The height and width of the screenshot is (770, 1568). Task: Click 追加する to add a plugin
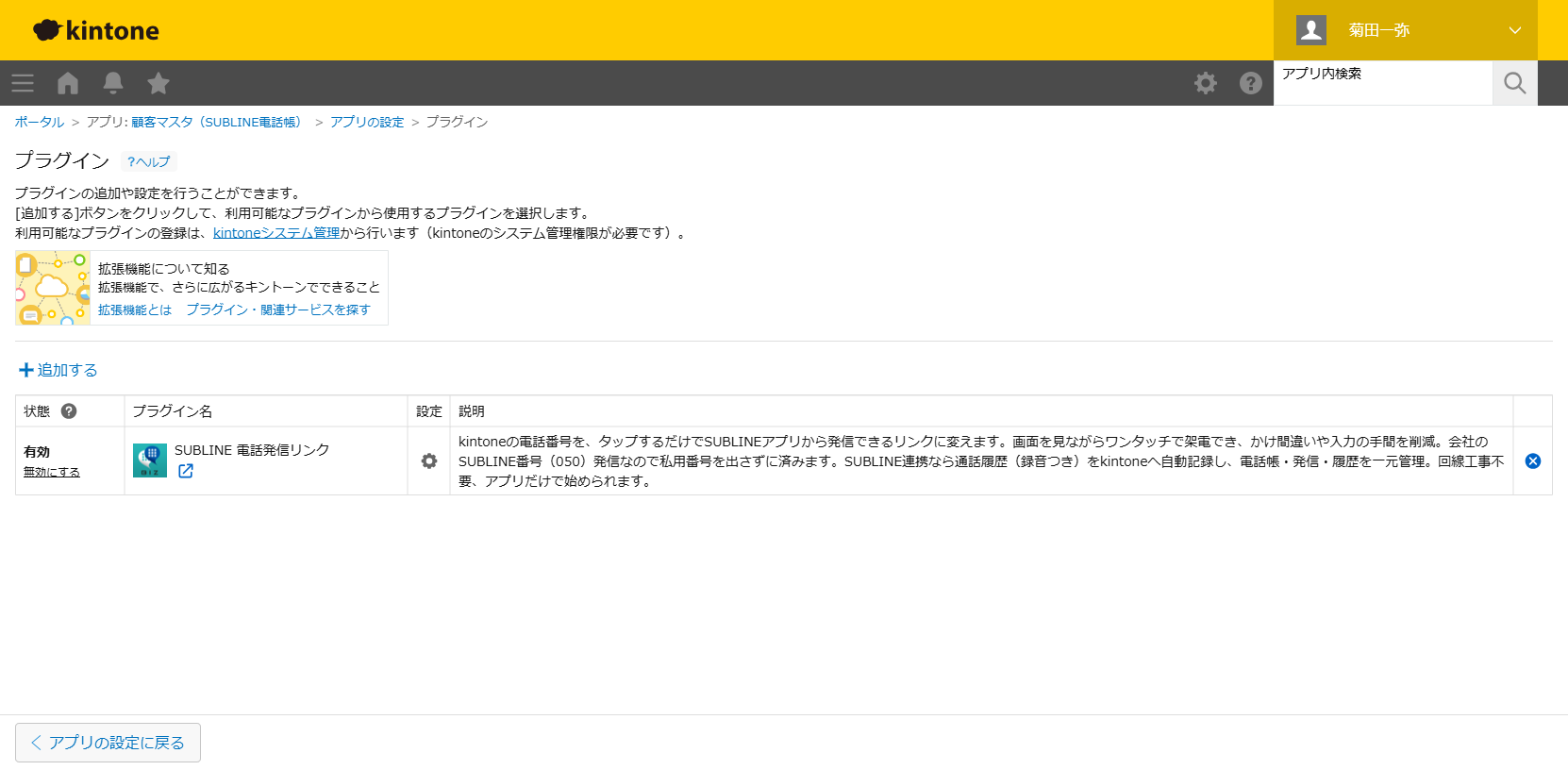(x=58, y=370)
